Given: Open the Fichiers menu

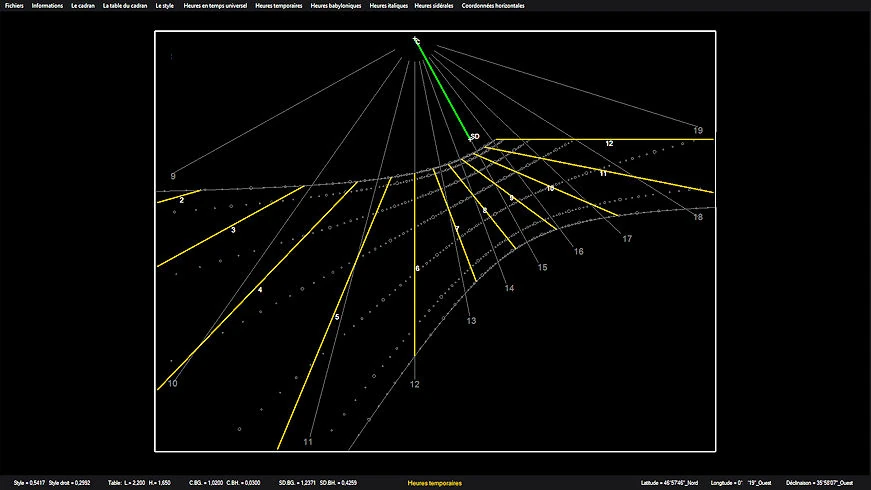Looking at the screenshot, I should (14, 6).
